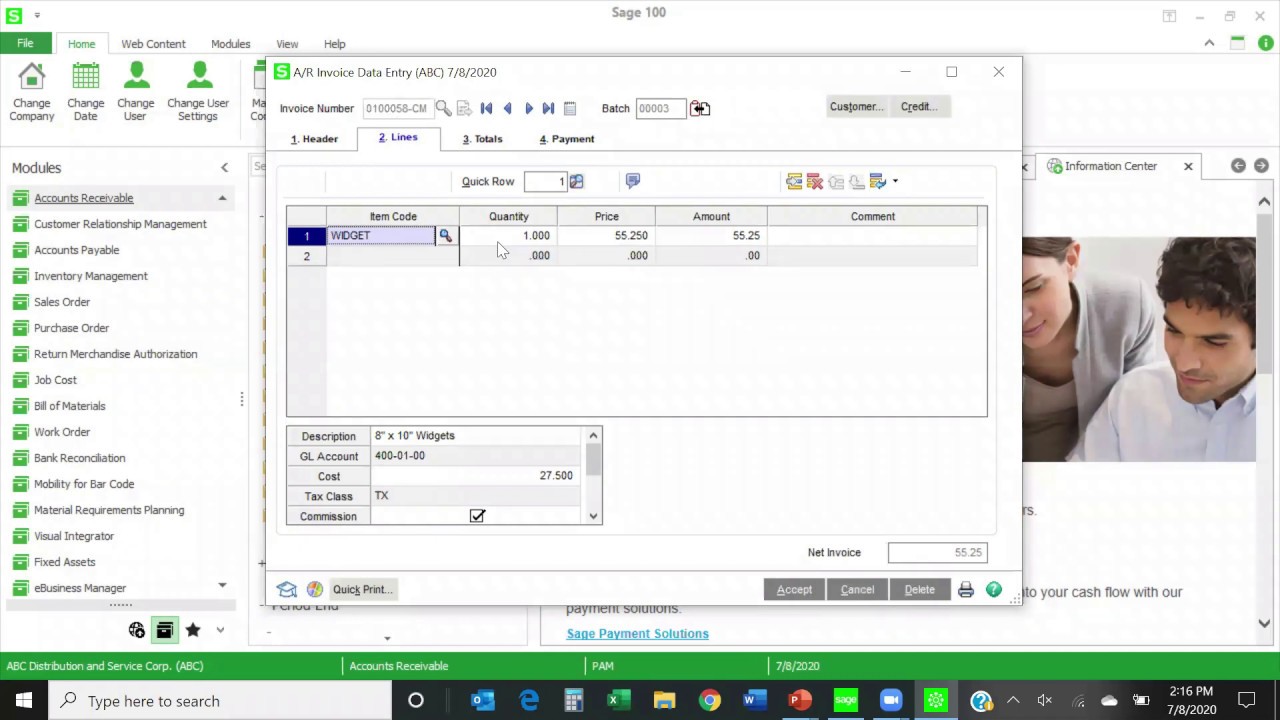Click Change Company in the ribbon

tap(32, 92)
